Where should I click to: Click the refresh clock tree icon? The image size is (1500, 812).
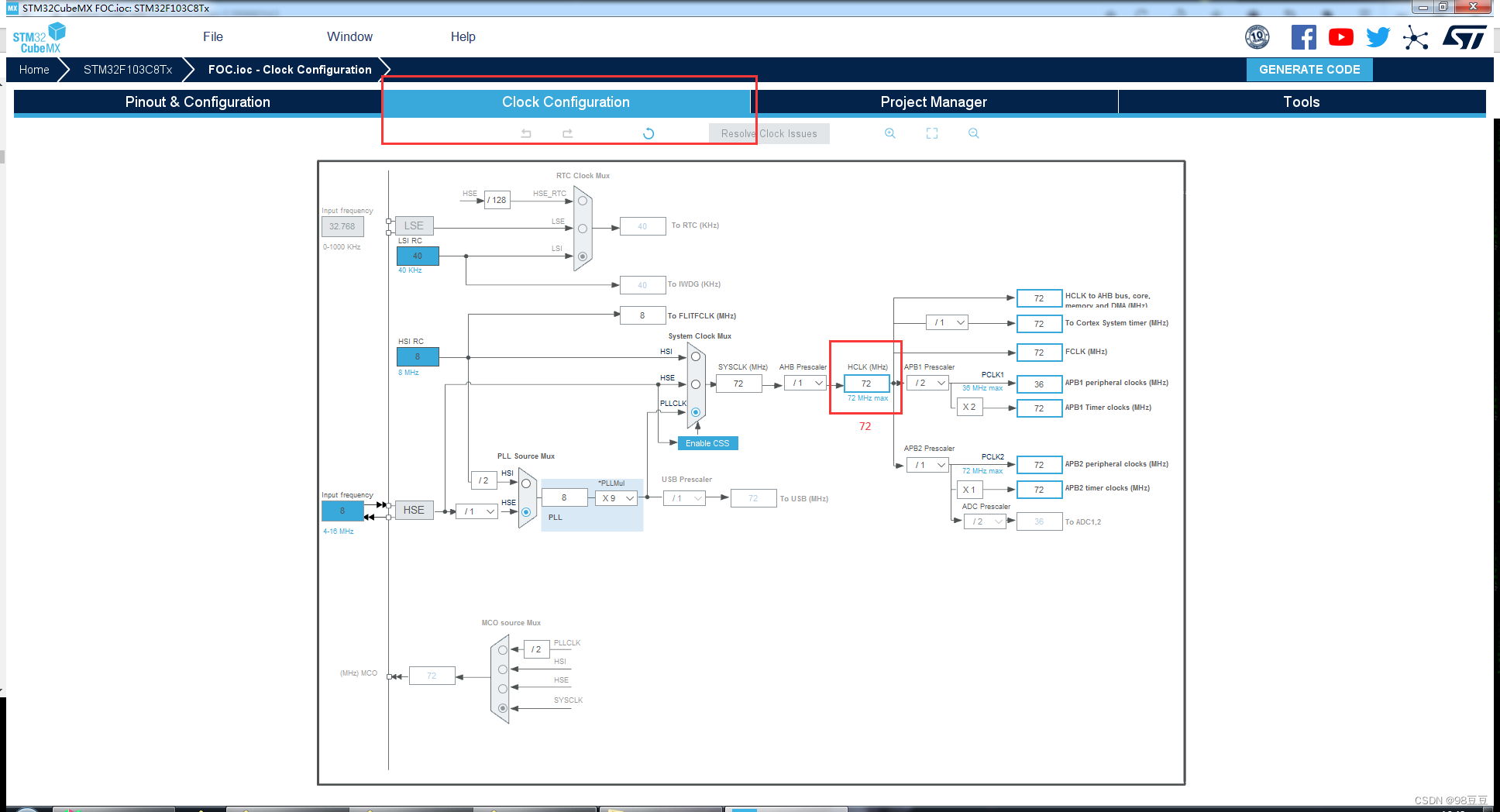tap(649, 133)
